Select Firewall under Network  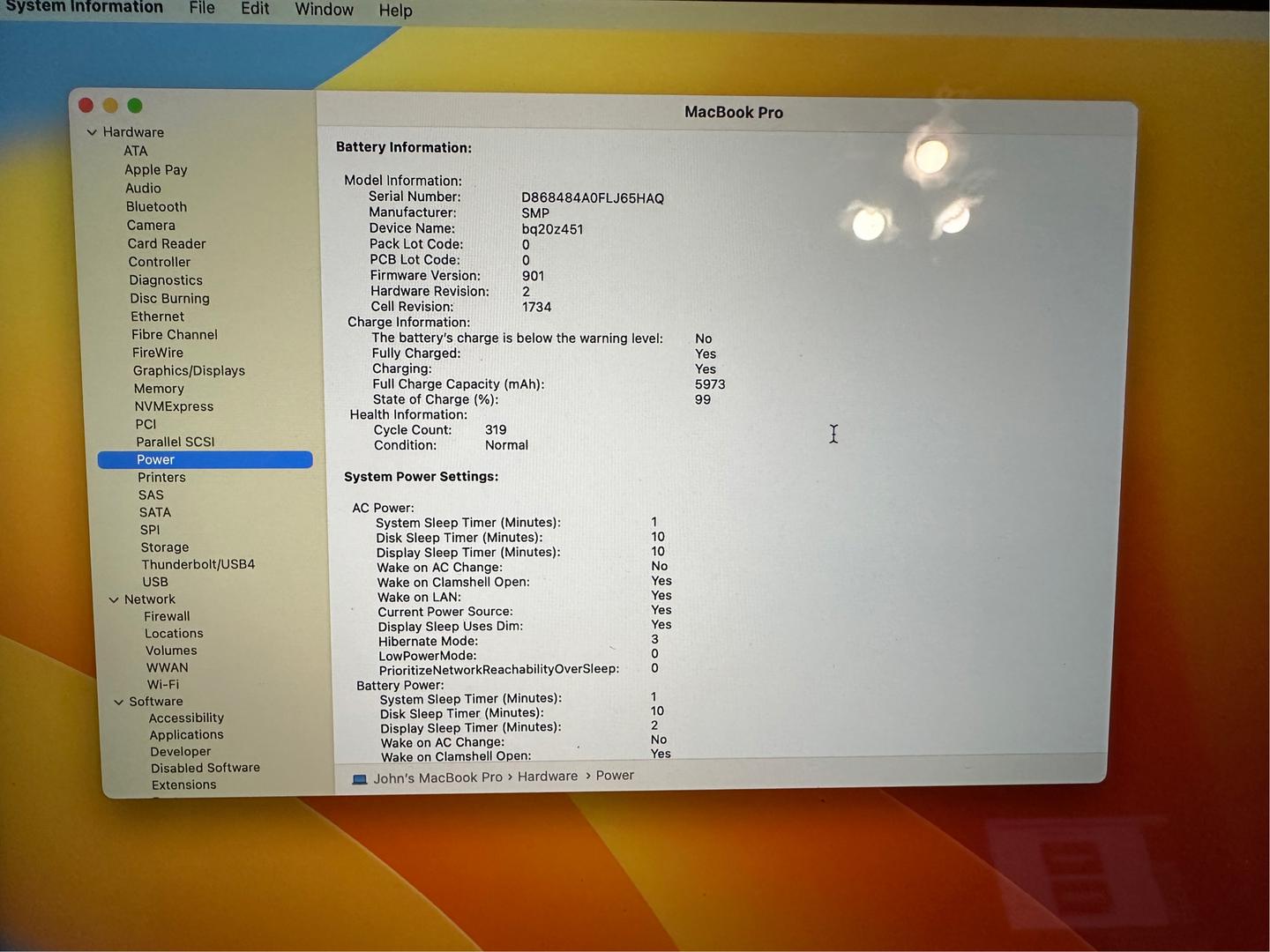click(x=167, y=616)
